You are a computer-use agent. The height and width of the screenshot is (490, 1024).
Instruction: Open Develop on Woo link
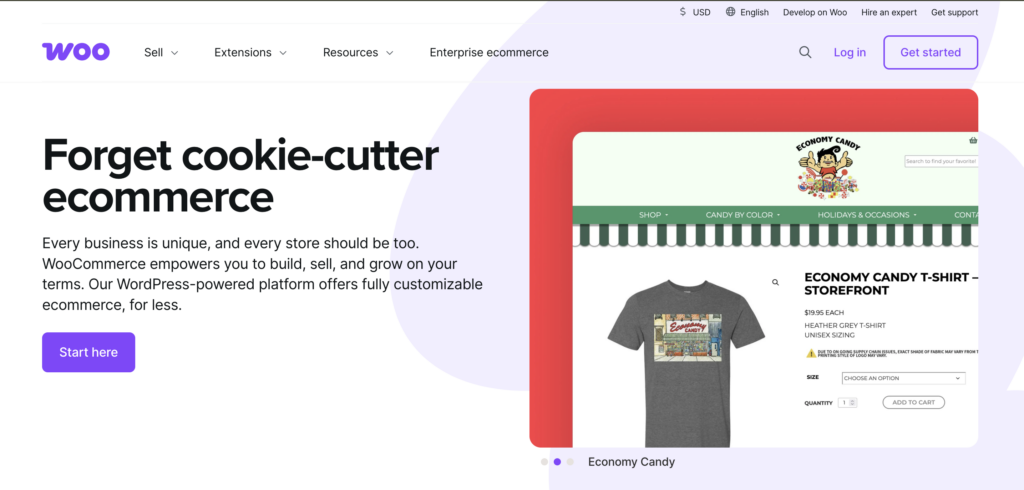[x=815, y=12]
